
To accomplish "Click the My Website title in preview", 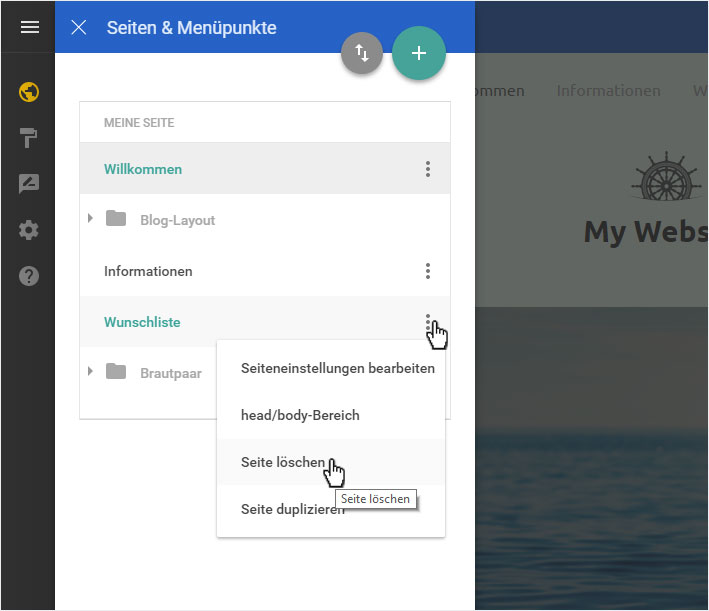I will coord(646,232).
